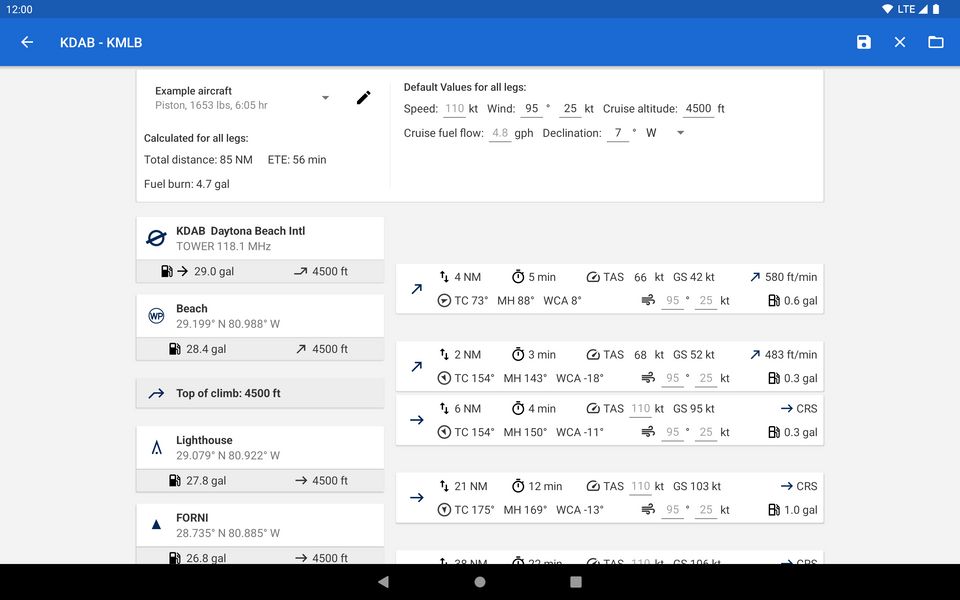Tap compass icon beside TC 73°
Viewport: 960px width, 600px height.
[444, 301]
